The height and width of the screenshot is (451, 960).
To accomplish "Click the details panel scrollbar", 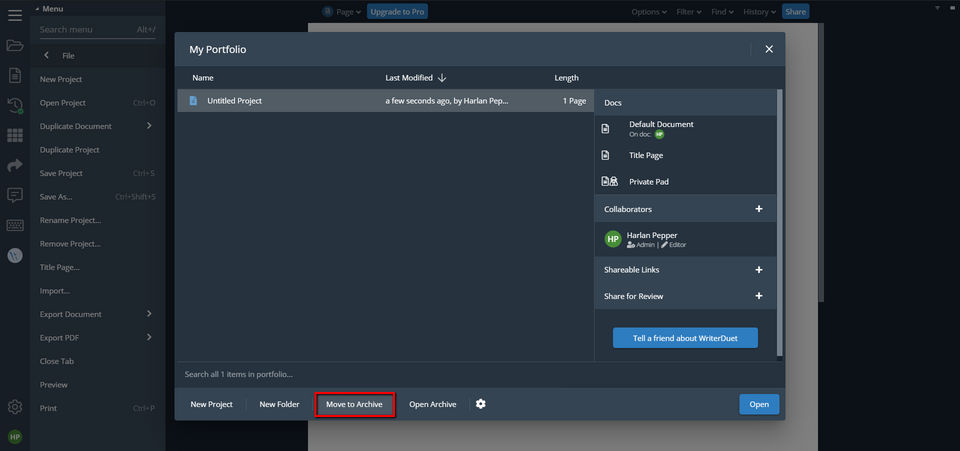I will (x=779, y=223).
